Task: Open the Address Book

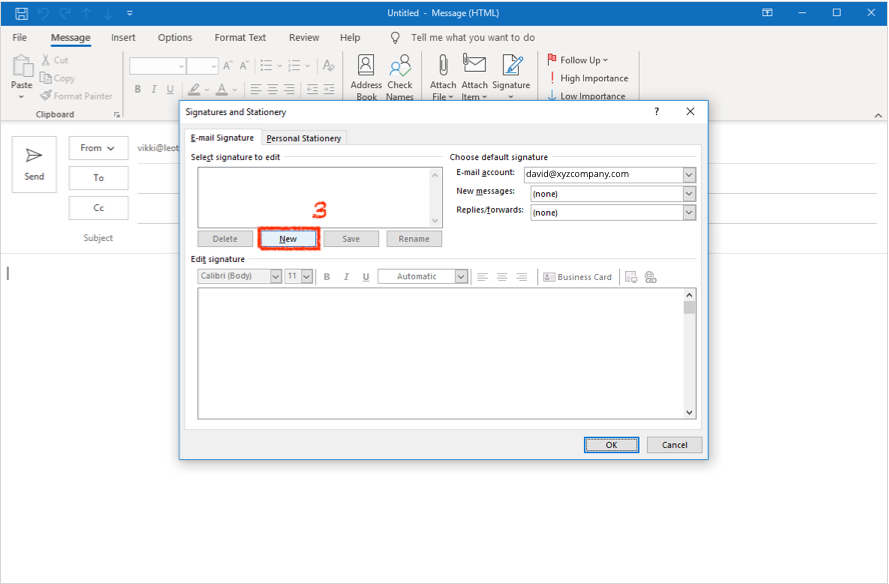Action: point(366,78)
